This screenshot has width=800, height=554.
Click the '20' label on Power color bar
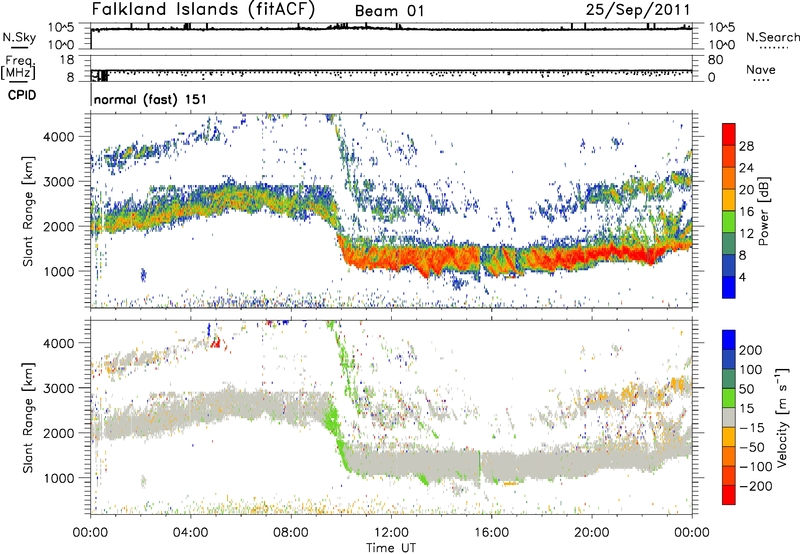(746, 190)
